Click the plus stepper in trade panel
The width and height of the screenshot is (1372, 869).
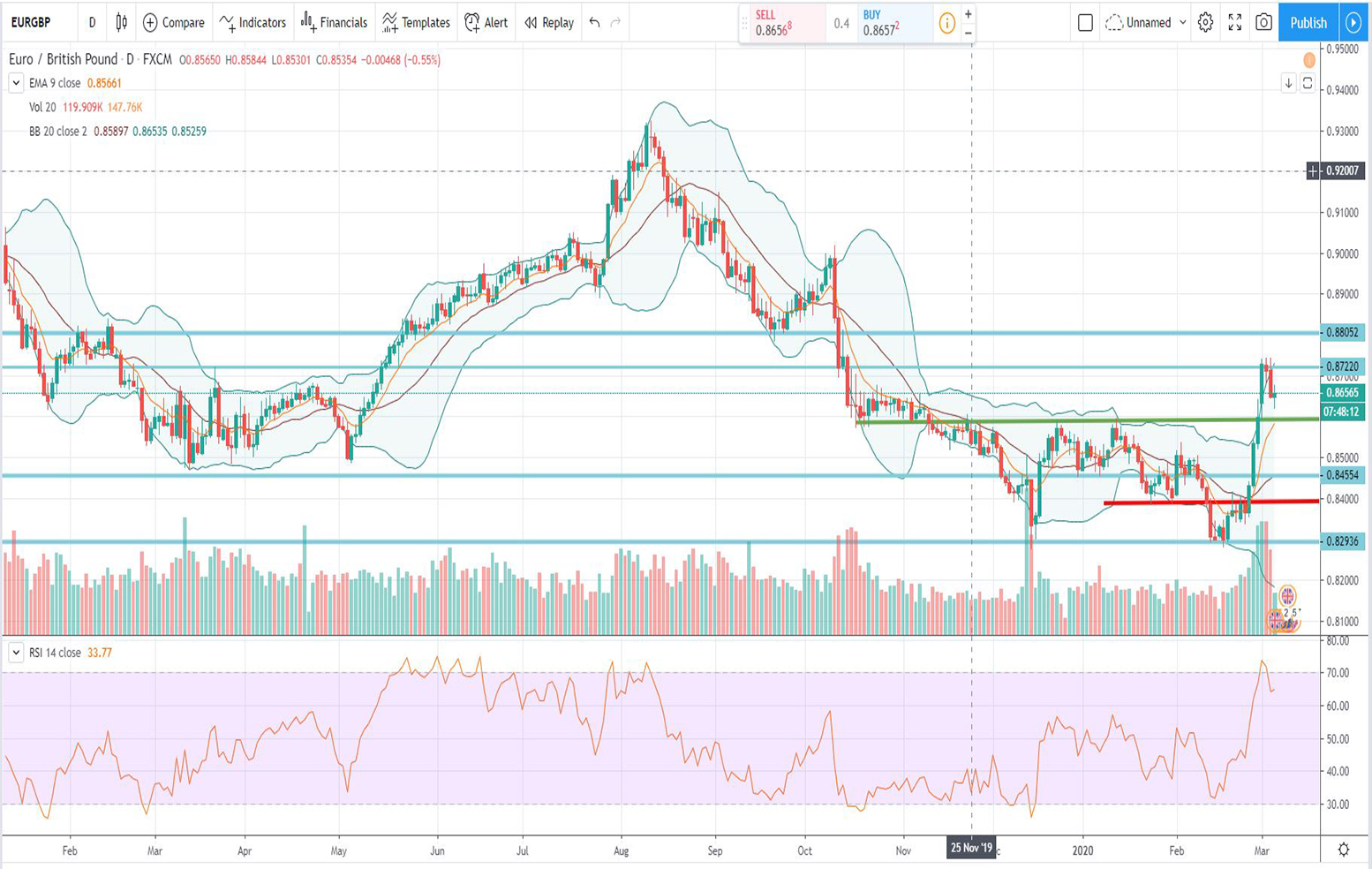click(x=969, y=14)
